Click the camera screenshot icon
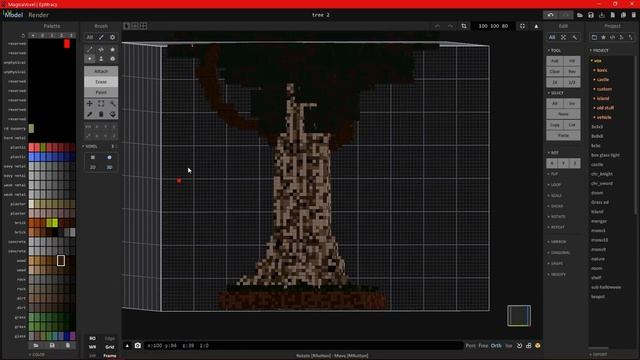 [x=138, y=345]
